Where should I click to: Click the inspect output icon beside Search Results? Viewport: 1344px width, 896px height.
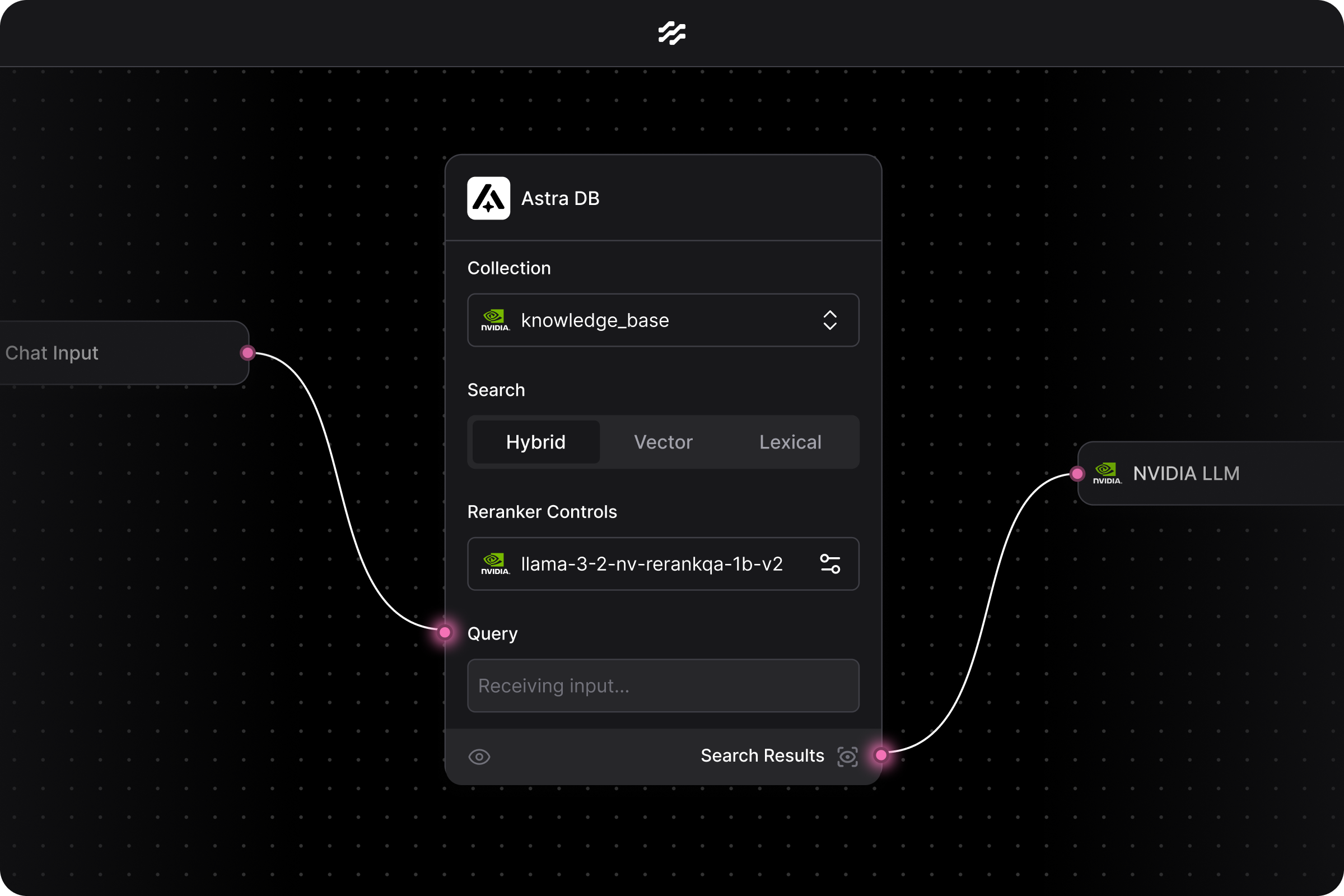click(x=847, y=756)
